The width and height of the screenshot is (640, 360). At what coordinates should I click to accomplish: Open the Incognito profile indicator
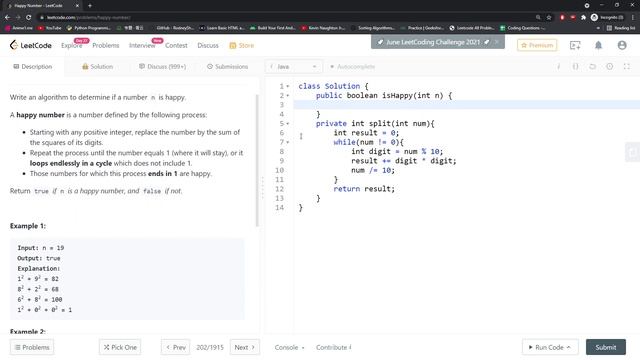tap(607, 18)
